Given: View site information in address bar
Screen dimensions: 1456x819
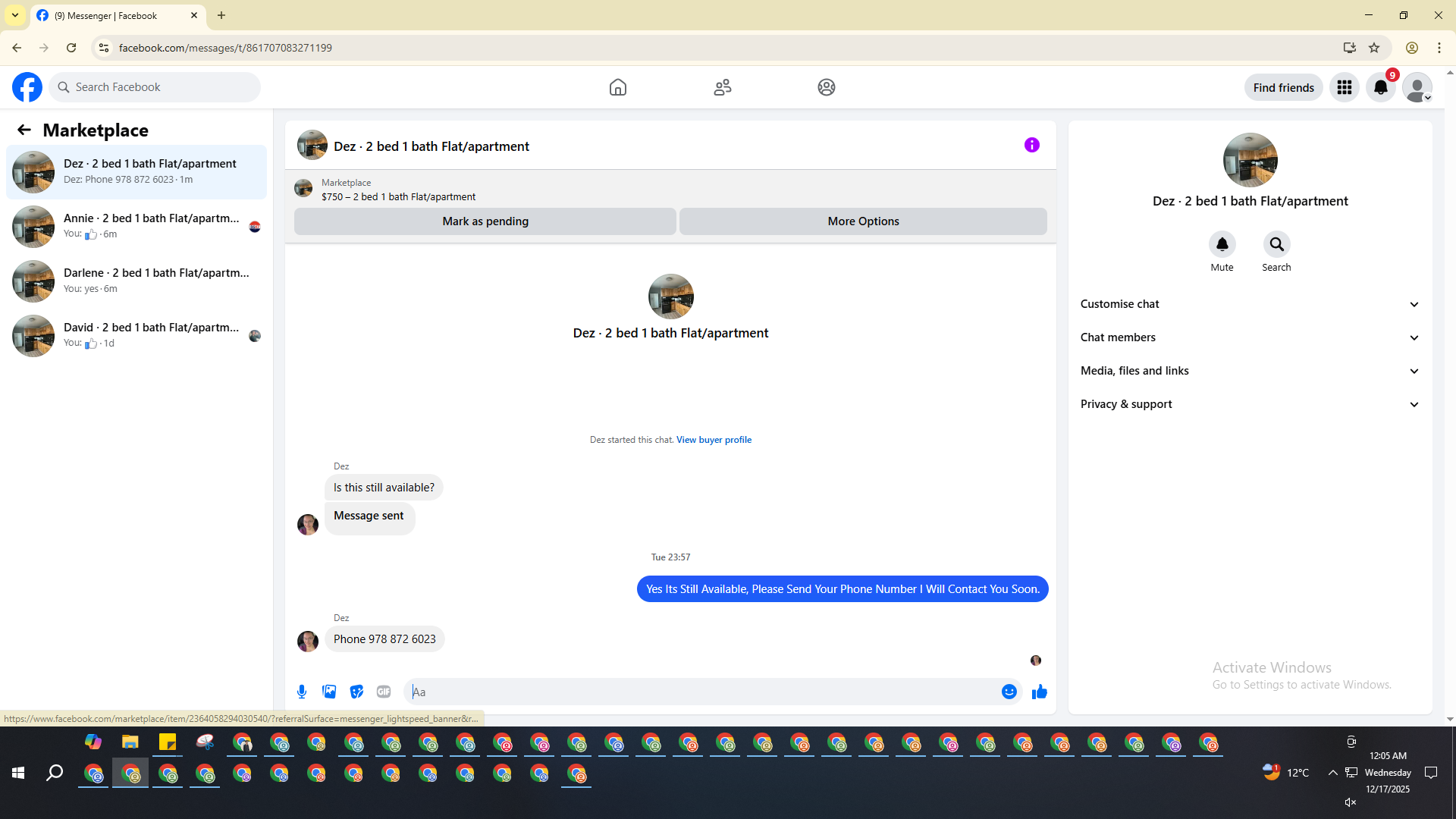Looking at the screenshot, I should 104,48.
